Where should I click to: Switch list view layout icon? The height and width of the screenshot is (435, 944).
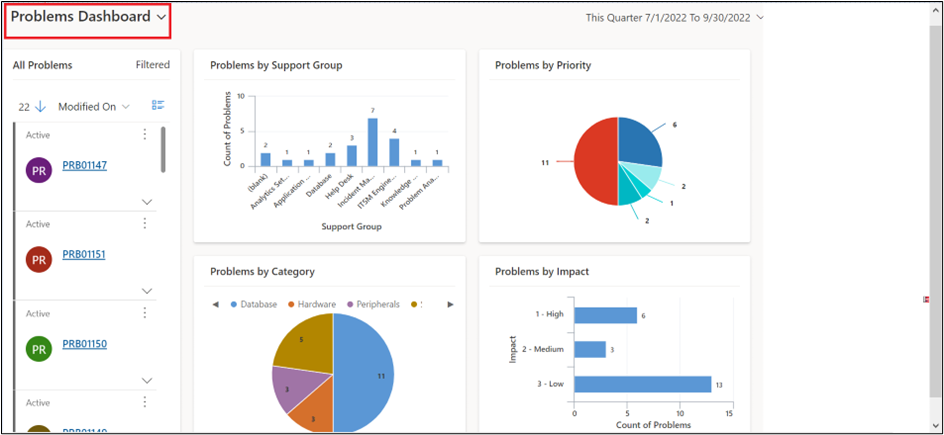[158, 106]
